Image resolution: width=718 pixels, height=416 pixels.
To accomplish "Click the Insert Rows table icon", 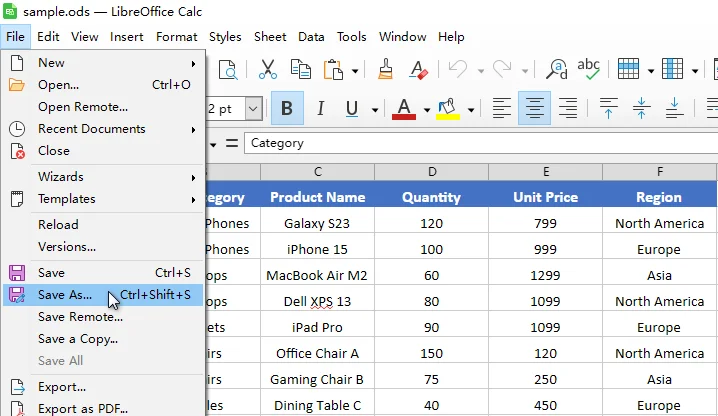I will click(628, 70).
